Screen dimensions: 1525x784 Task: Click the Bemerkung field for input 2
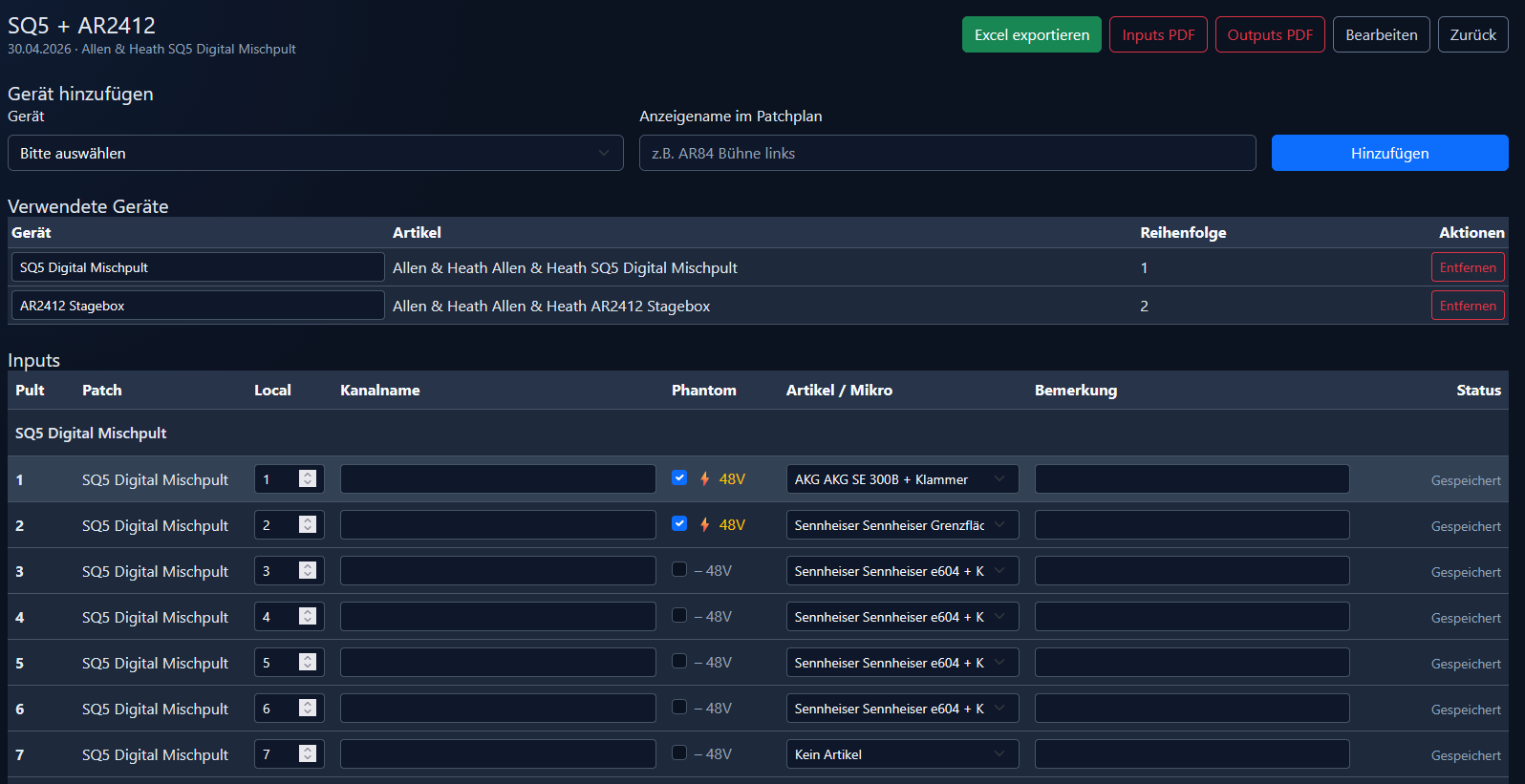1192,525
